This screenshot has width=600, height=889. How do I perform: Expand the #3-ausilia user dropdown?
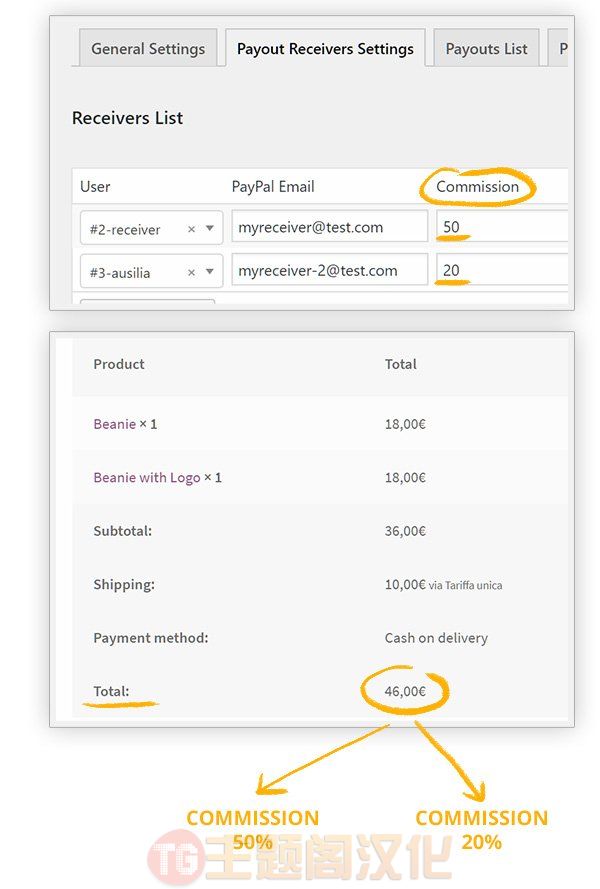click(x=210, y=272)
